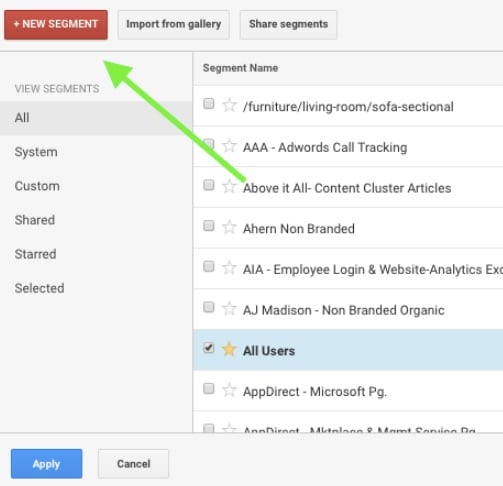This screenshot has height=486, width=503.
Task: Check the AppDirect - Microsoft Pg. checkbox
Action: [209, 388]
